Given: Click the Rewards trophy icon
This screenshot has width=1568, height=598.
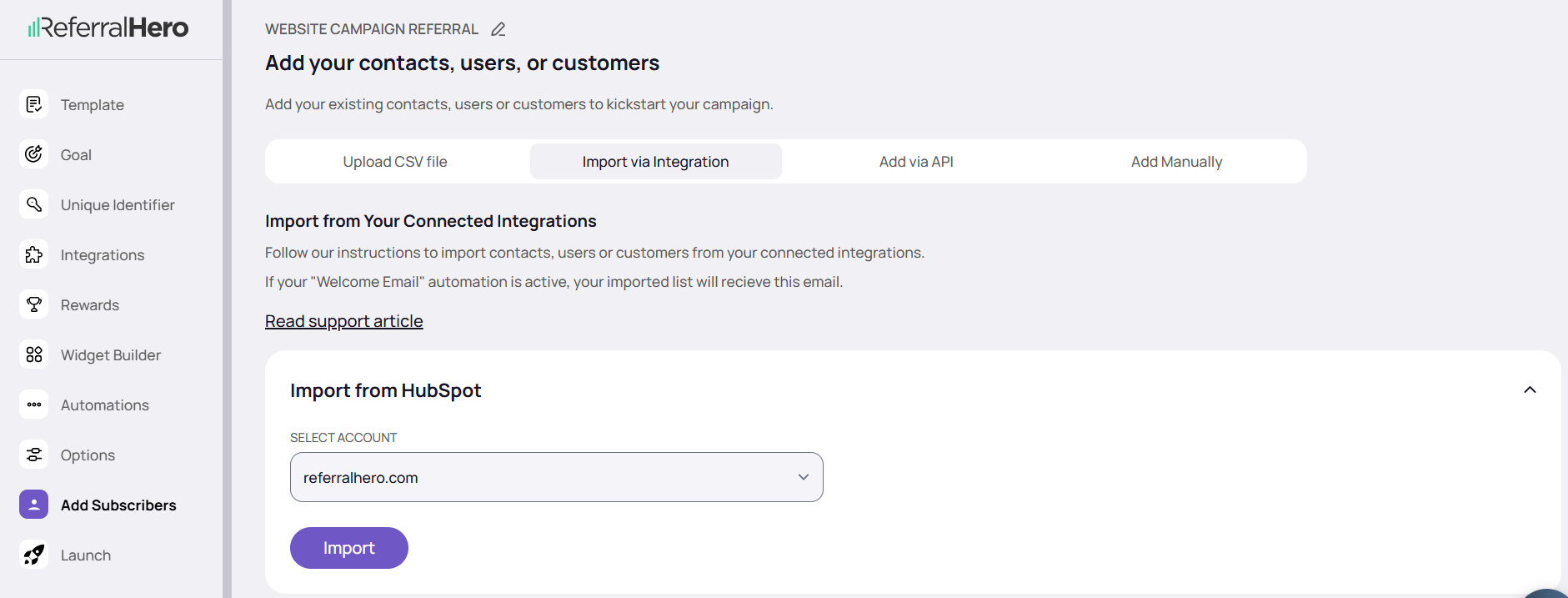Looking at the screenshot, I should point(33,304).
